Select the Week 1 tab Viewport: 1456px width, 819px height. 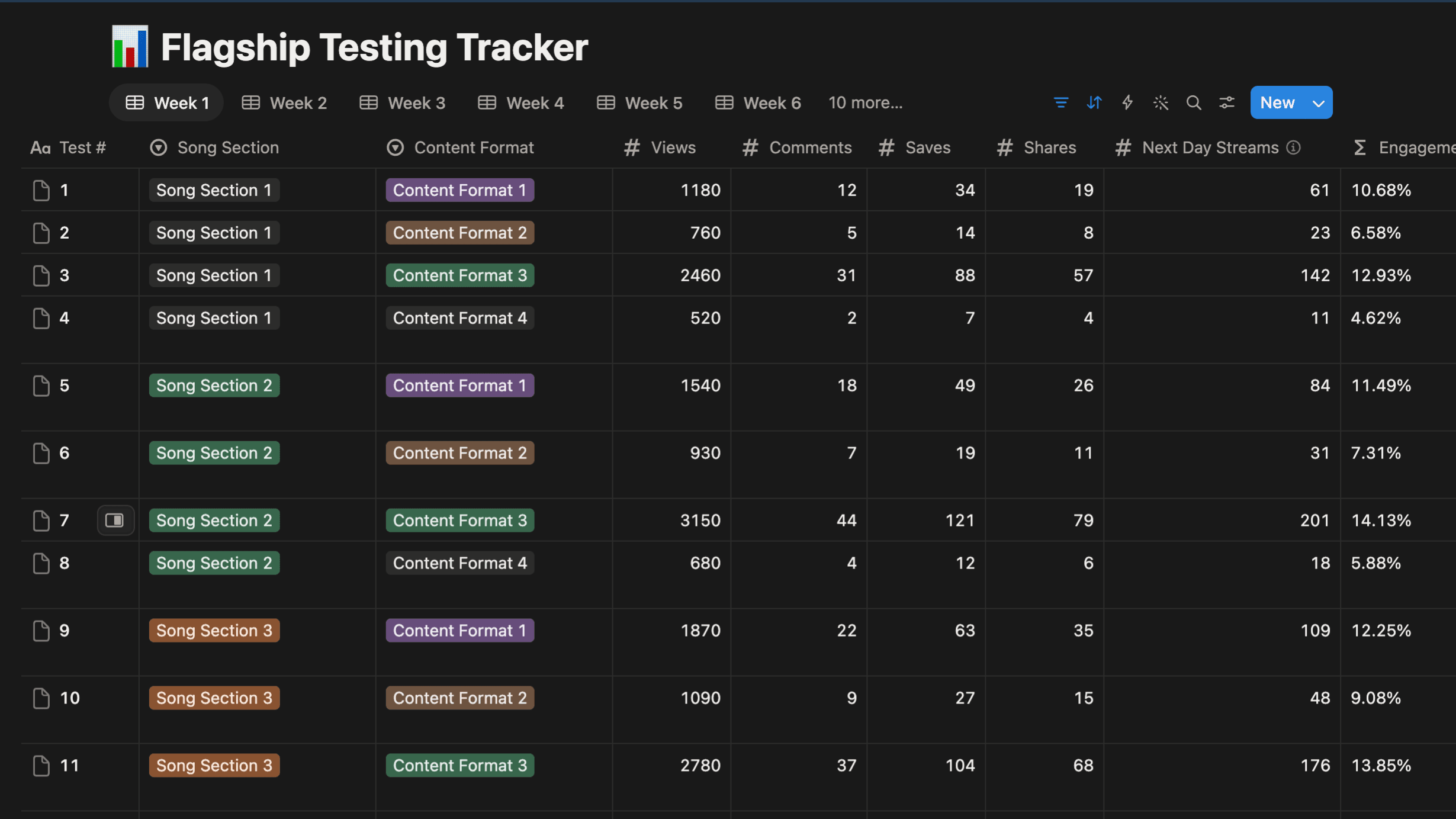[166, 103]
